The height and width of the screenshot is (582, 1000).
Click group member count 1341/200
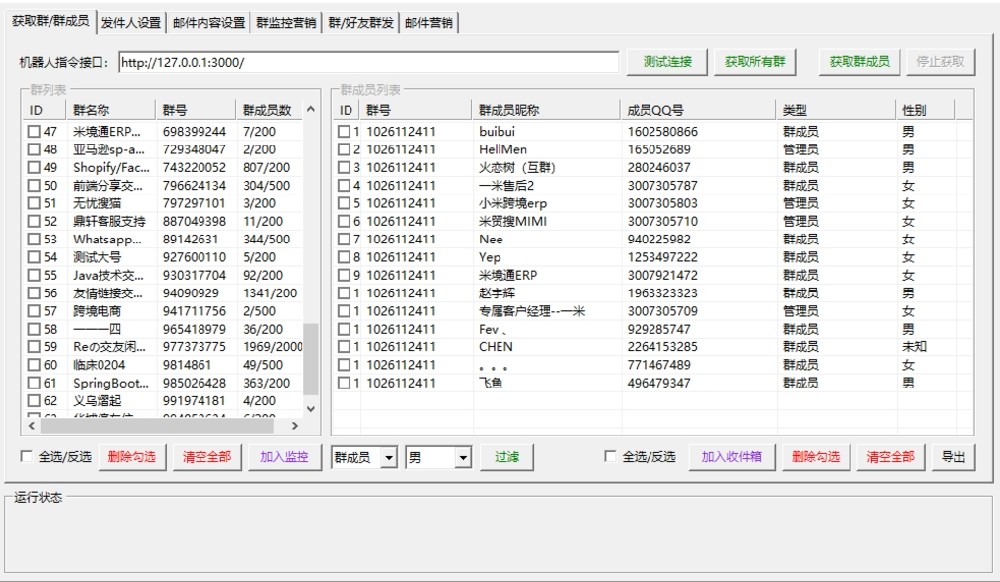[270, 293]
